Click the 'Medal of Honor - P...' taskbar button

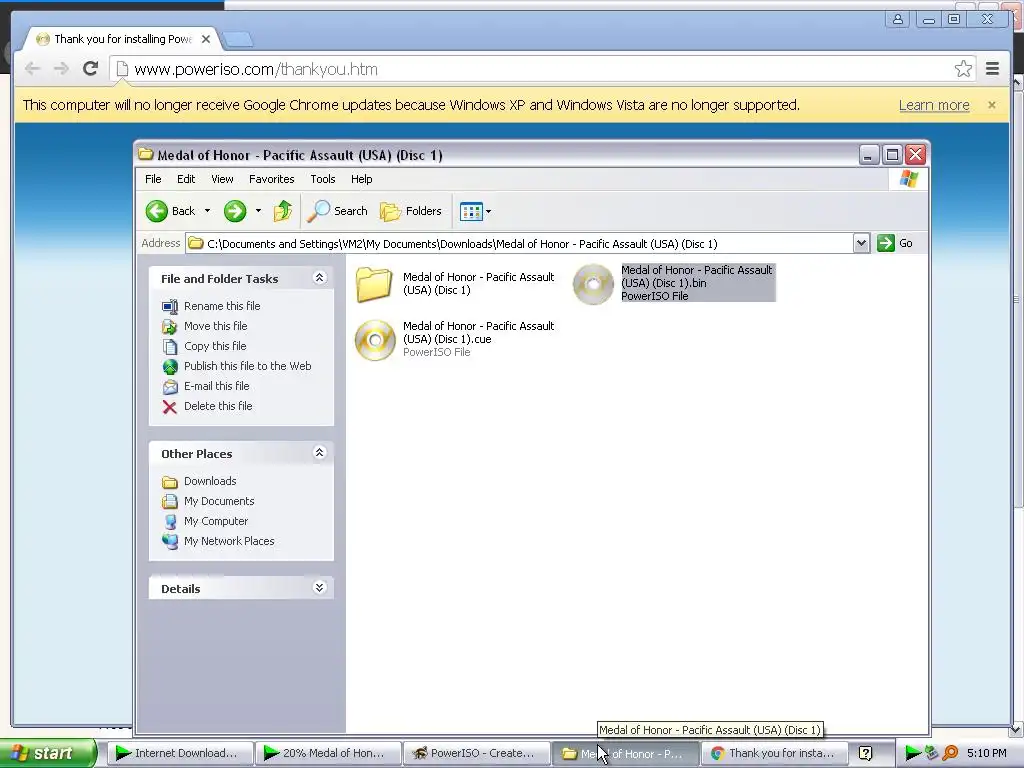626,754
